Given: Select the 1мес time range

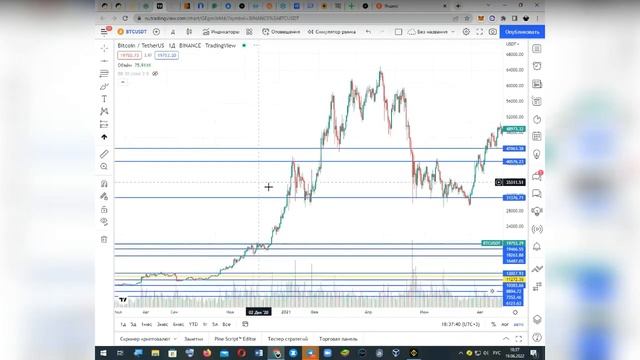Looking at the screenshot, I should pos(147,324).
